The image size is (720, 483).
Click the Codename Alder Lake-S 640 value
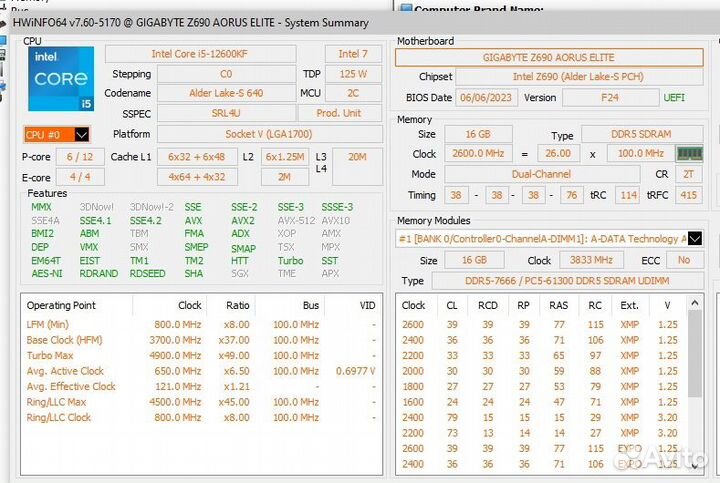226,93
